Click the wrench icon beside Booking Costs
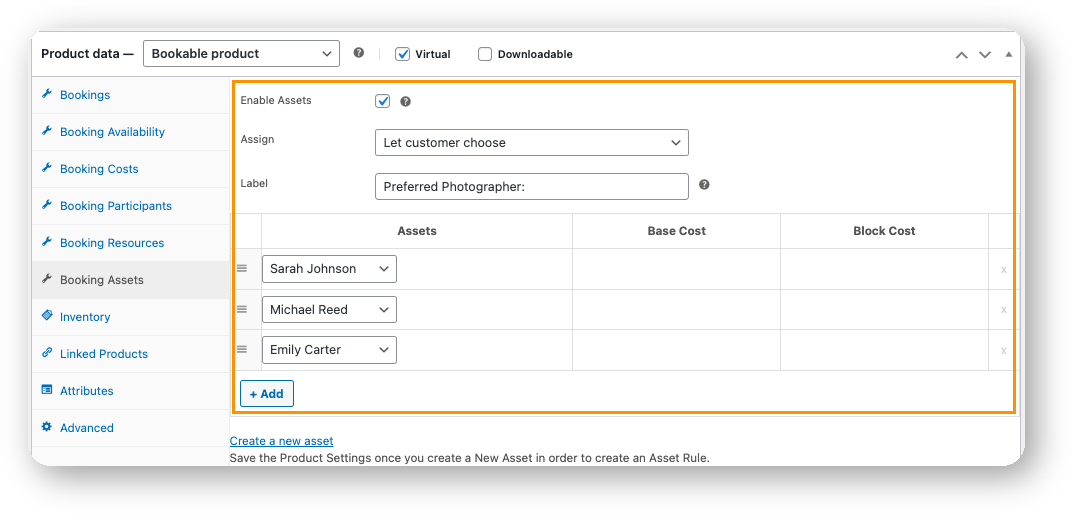The image size is (1079, 520). (x=47, y=168)
